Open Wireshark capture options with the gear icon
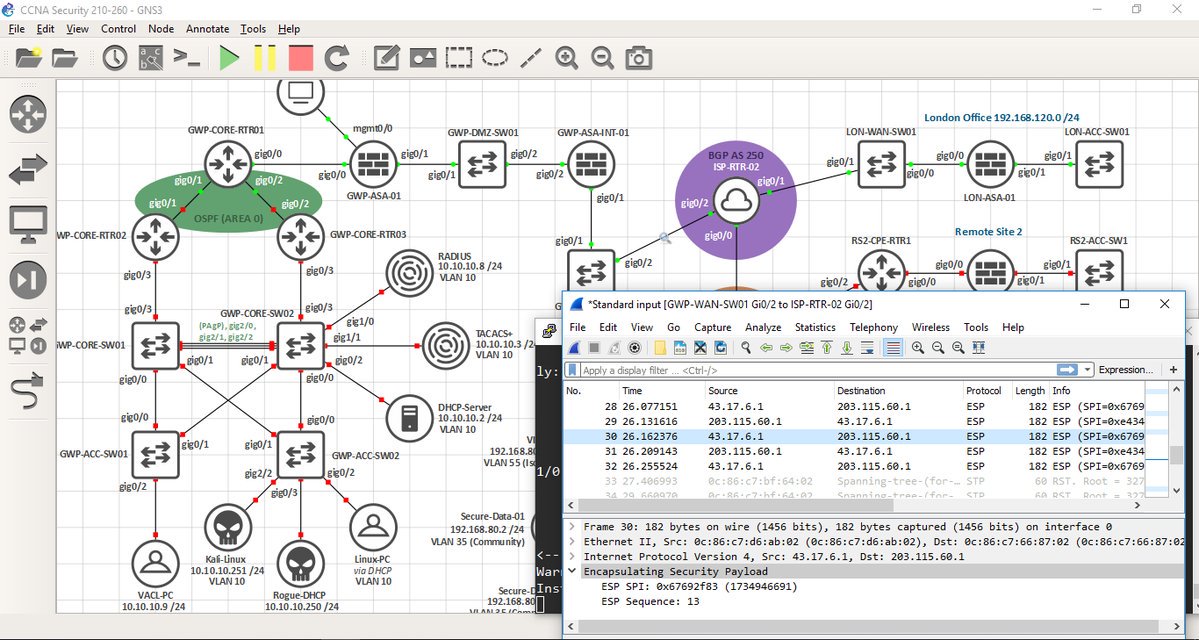 (633, 347)
